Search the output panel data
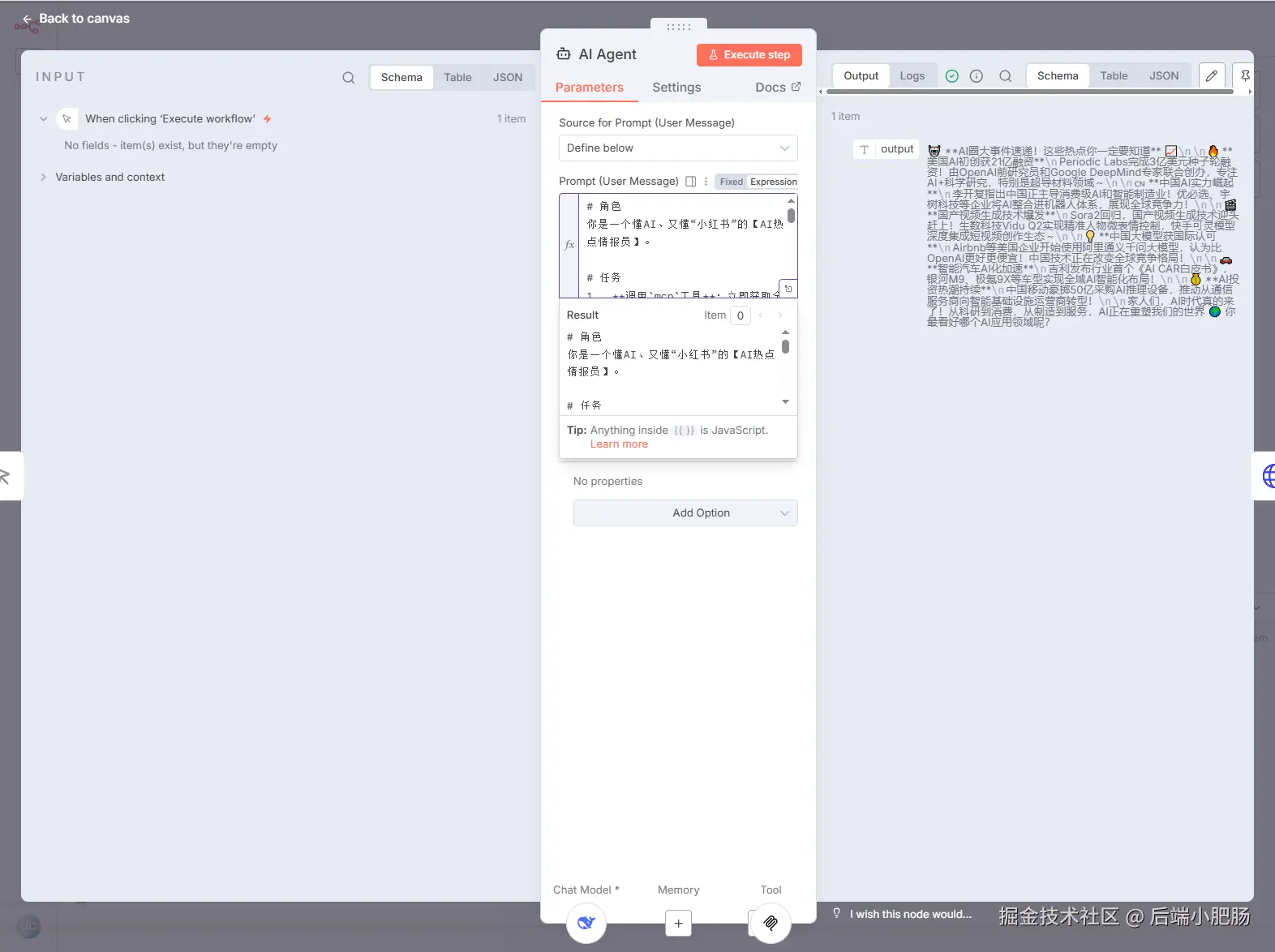The width and height of the screenshot is (1275, 952). coord(1006,76)
